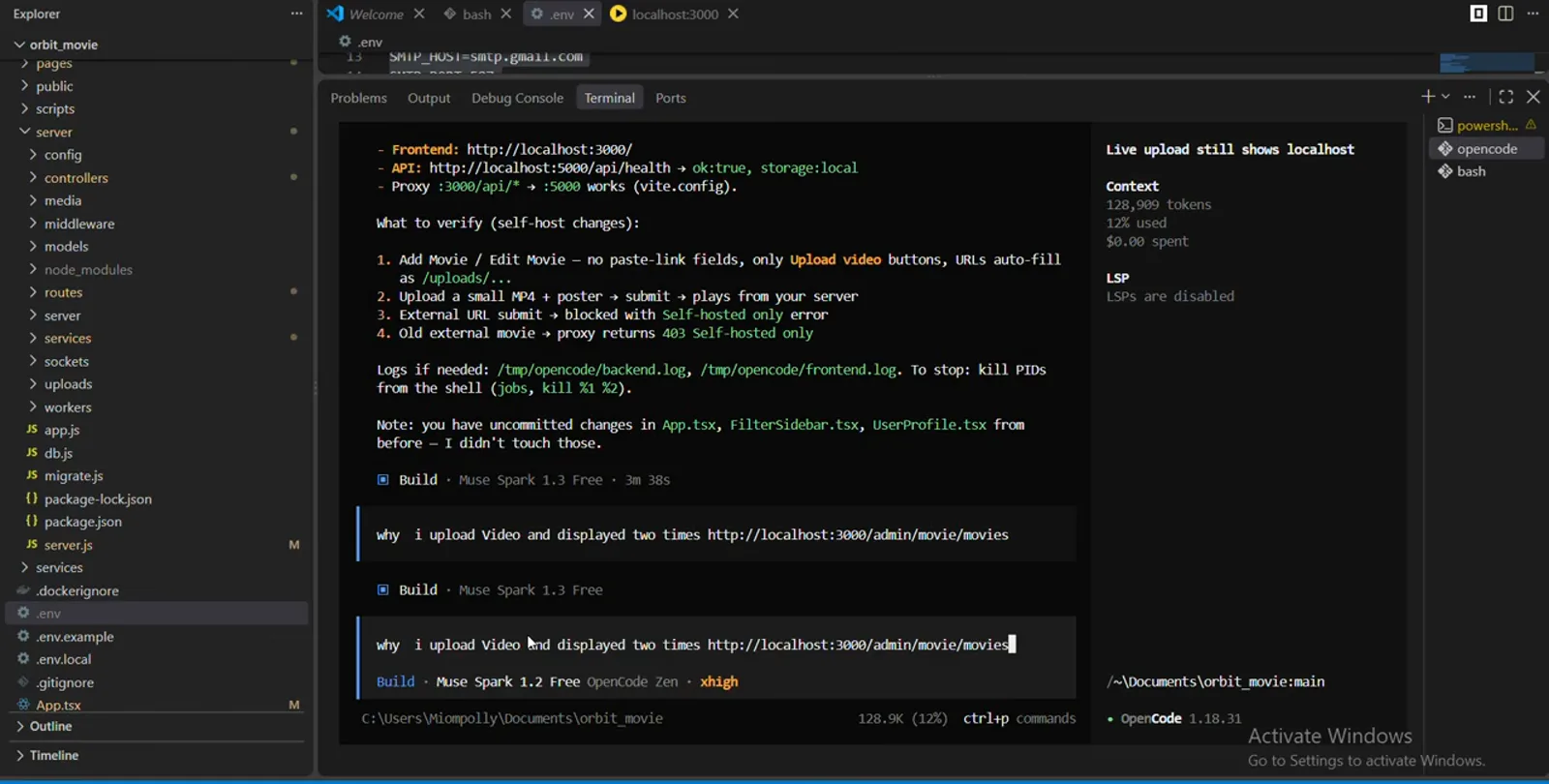Screen dimensions: 1549x784
Task: Close the localhost:3000 editor tab
Action: 733,14
